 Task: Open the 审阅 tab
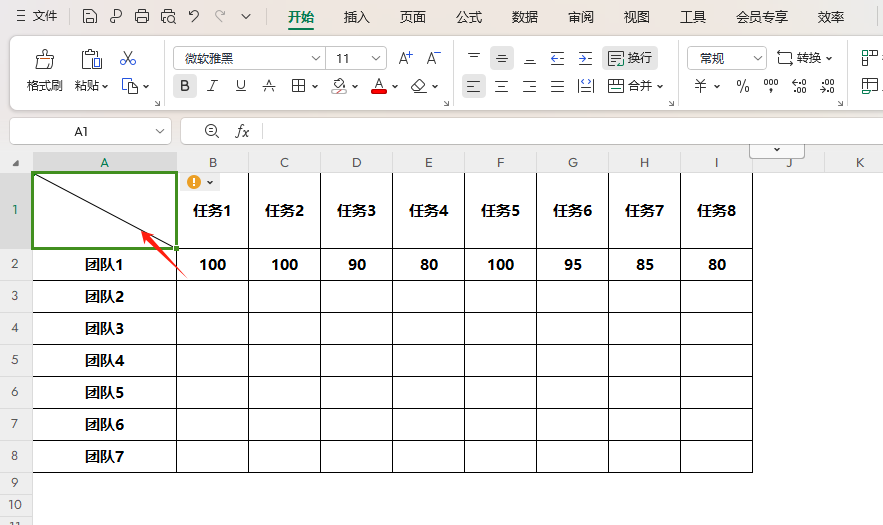581,17
